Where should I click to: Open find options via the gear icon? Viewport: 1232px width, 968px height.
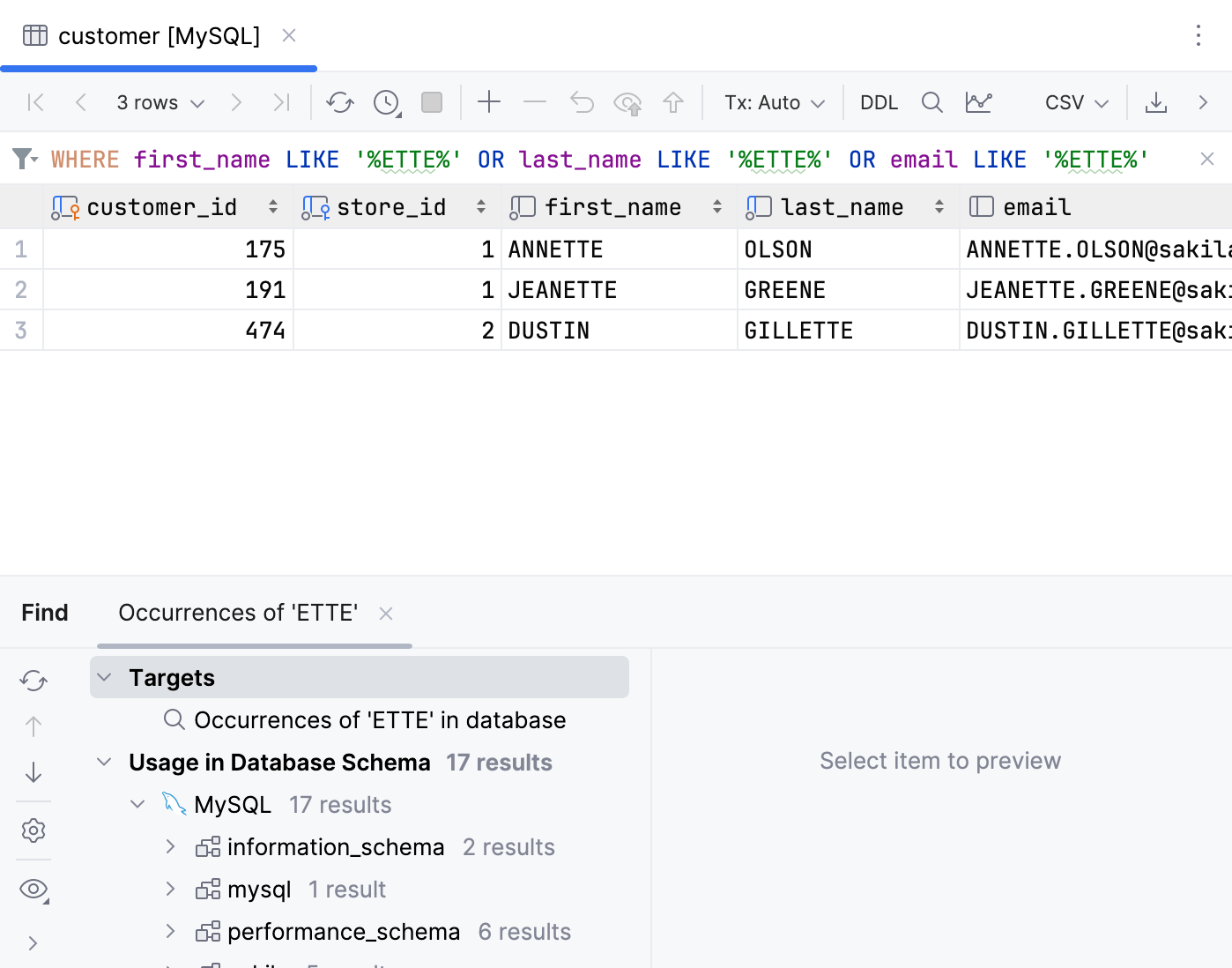click(x=33, y=830)
